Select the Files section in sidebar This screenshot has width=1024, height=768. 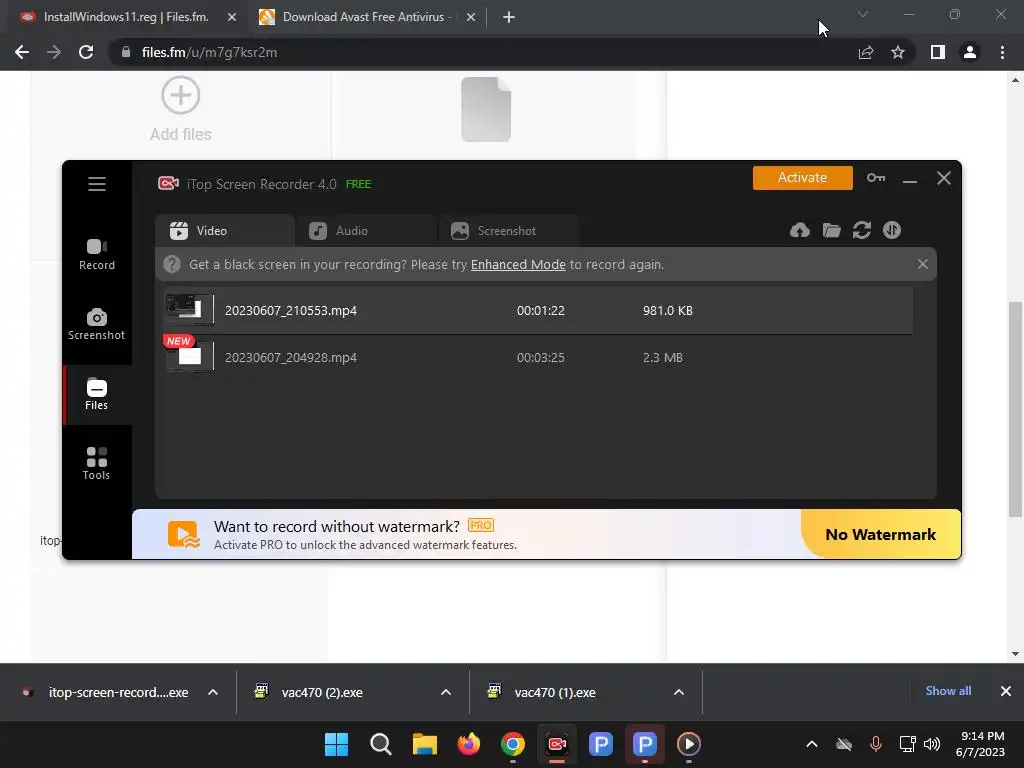97,394
